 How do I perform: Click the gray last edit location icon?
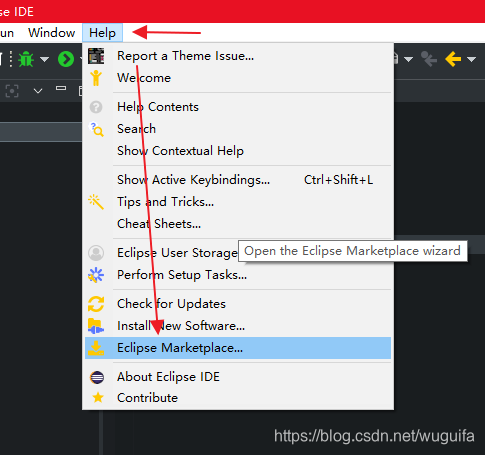(x=429, y=59)
